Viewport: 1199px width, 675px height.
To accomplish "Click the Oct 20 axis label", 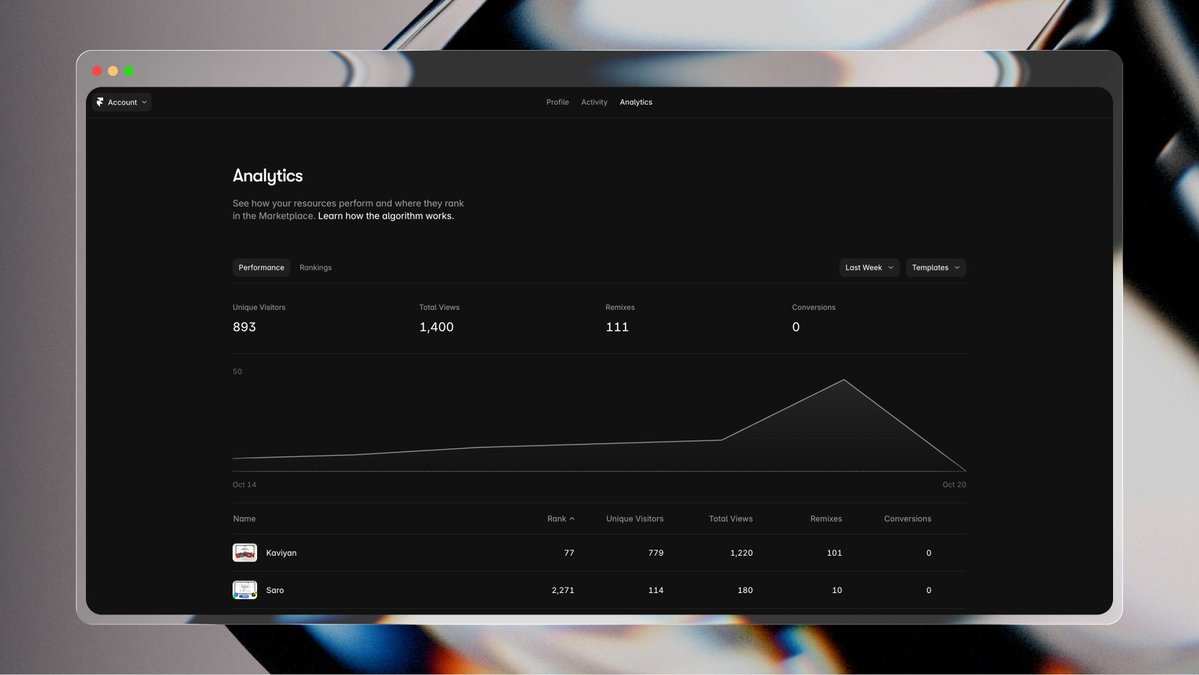I will pos(954,485).
